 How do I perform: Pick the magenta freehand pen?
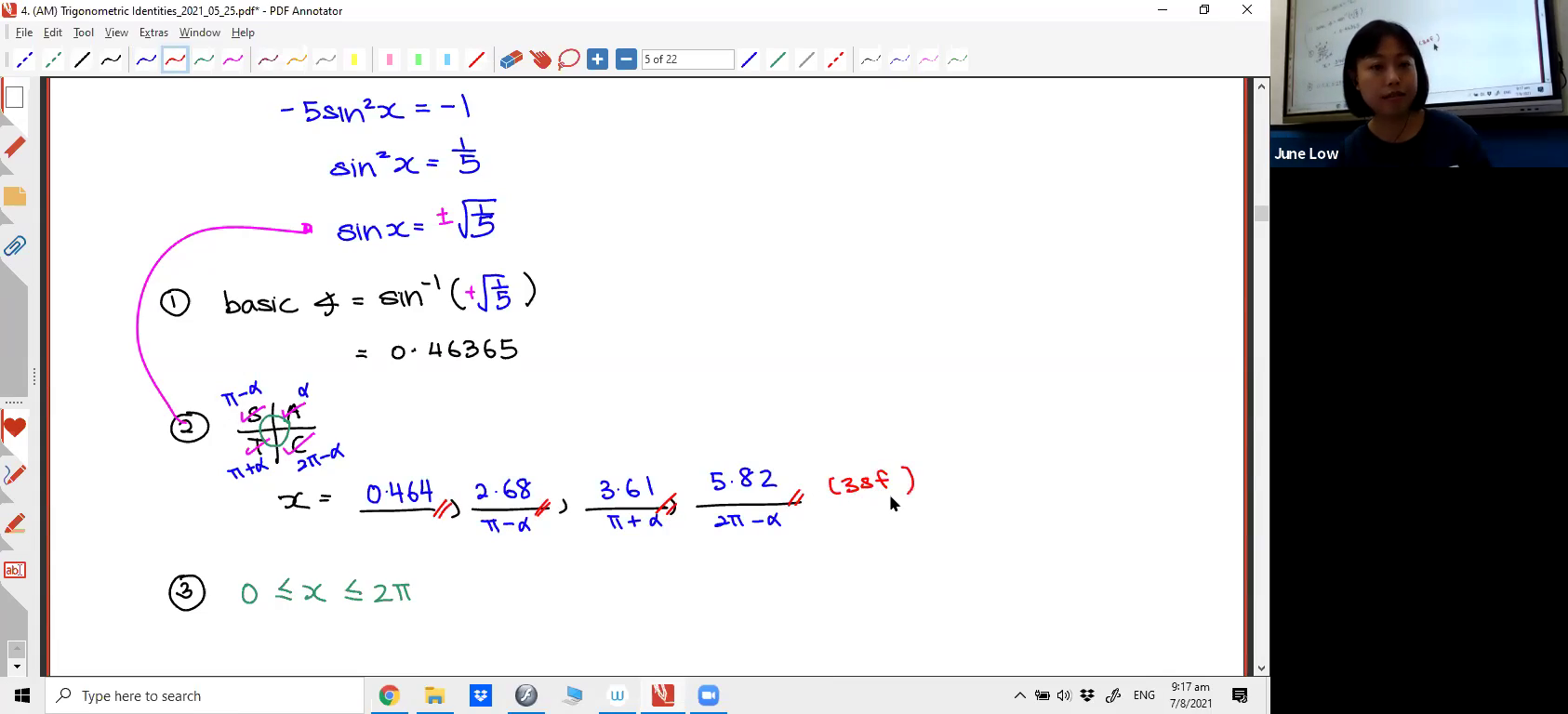coord(233,59)
